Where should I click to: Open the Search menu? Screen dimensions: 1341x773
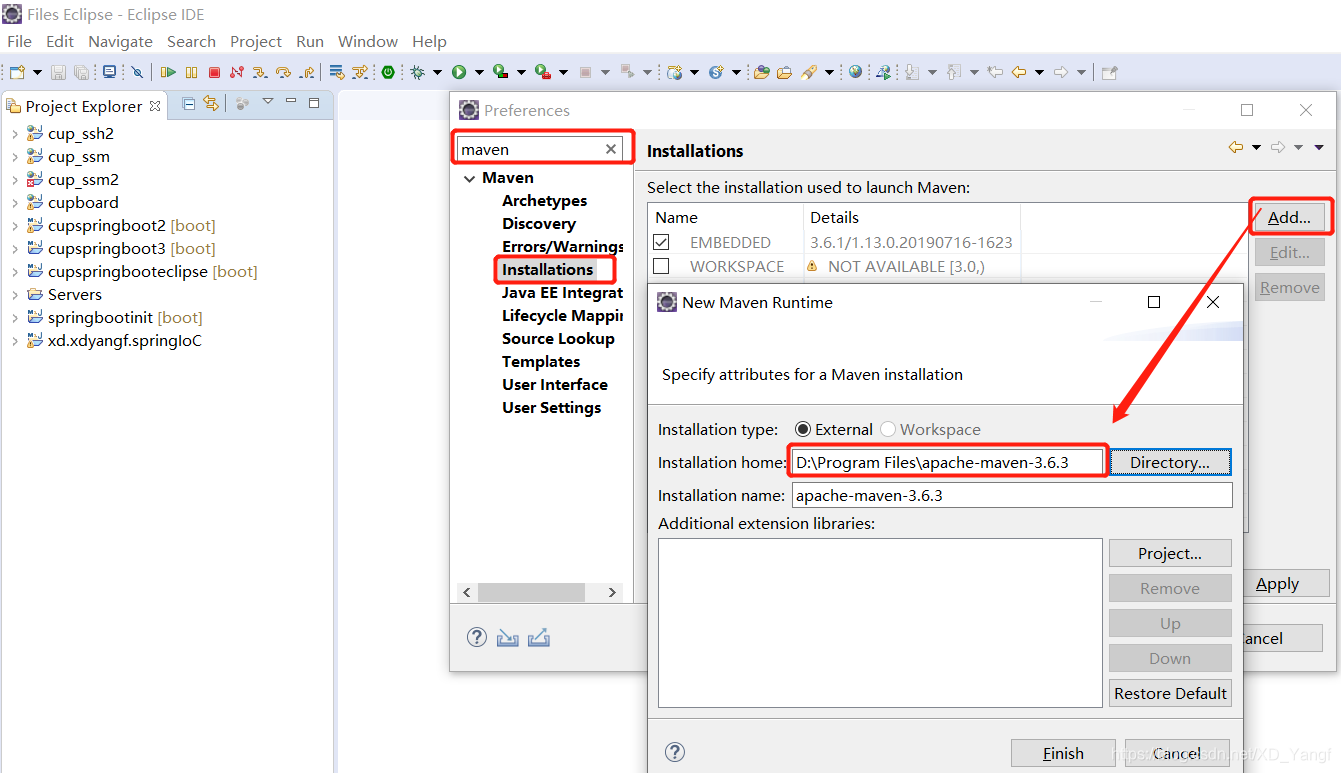tap(191, 41)
